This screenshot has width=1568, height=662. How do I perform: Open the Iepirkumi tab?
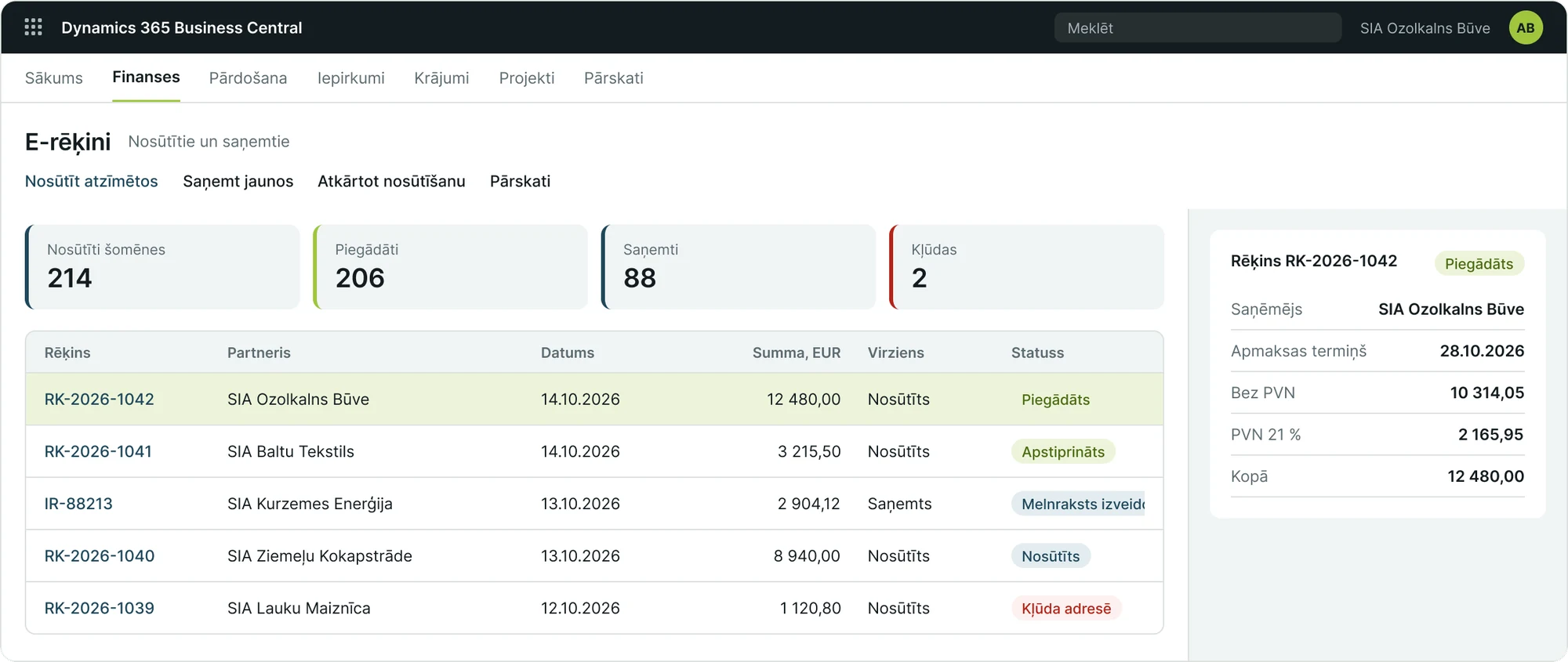[351, 78]
